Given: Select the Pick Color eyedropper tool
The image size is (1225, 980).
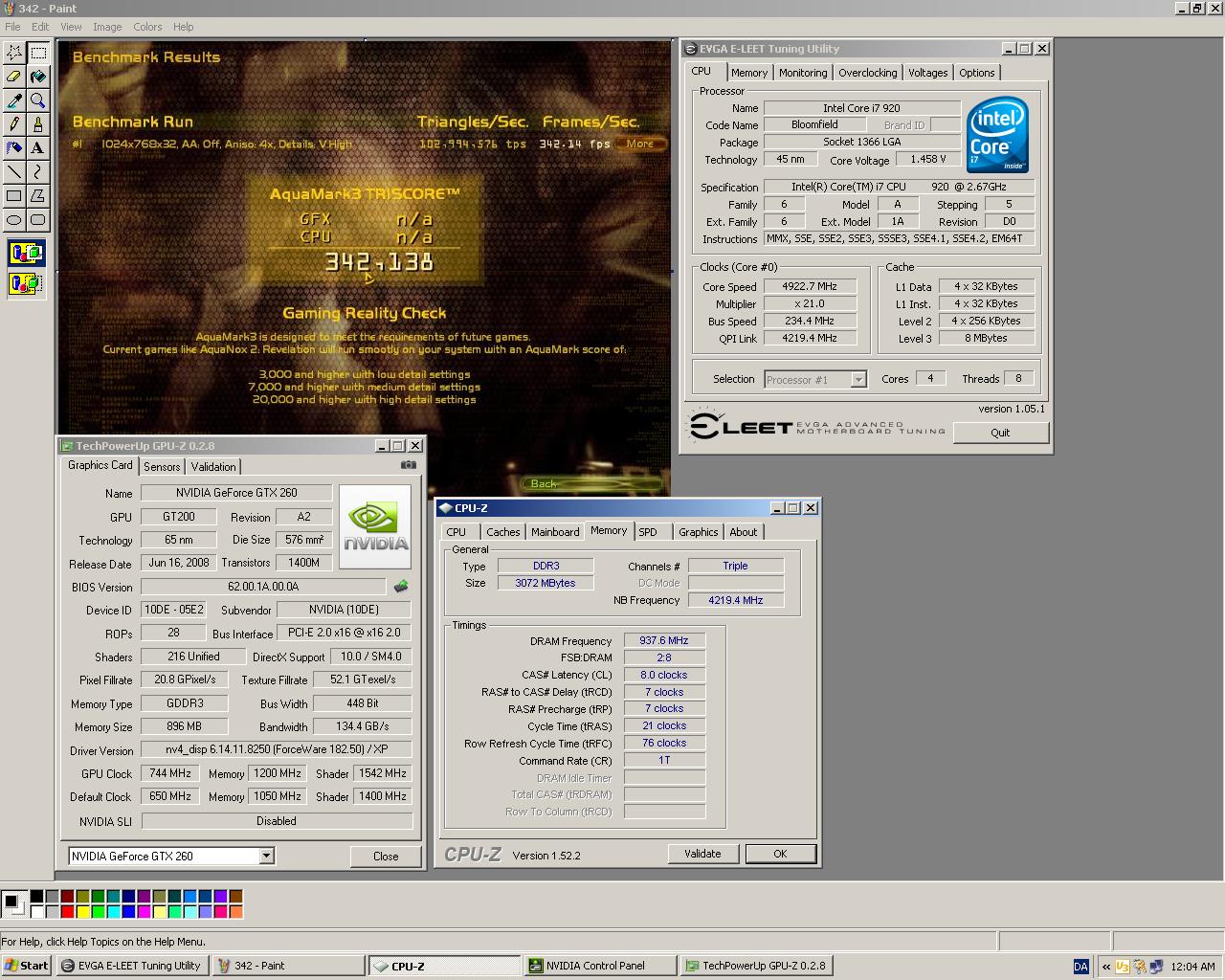Looking at the screenshot, I should coord(14,100).
